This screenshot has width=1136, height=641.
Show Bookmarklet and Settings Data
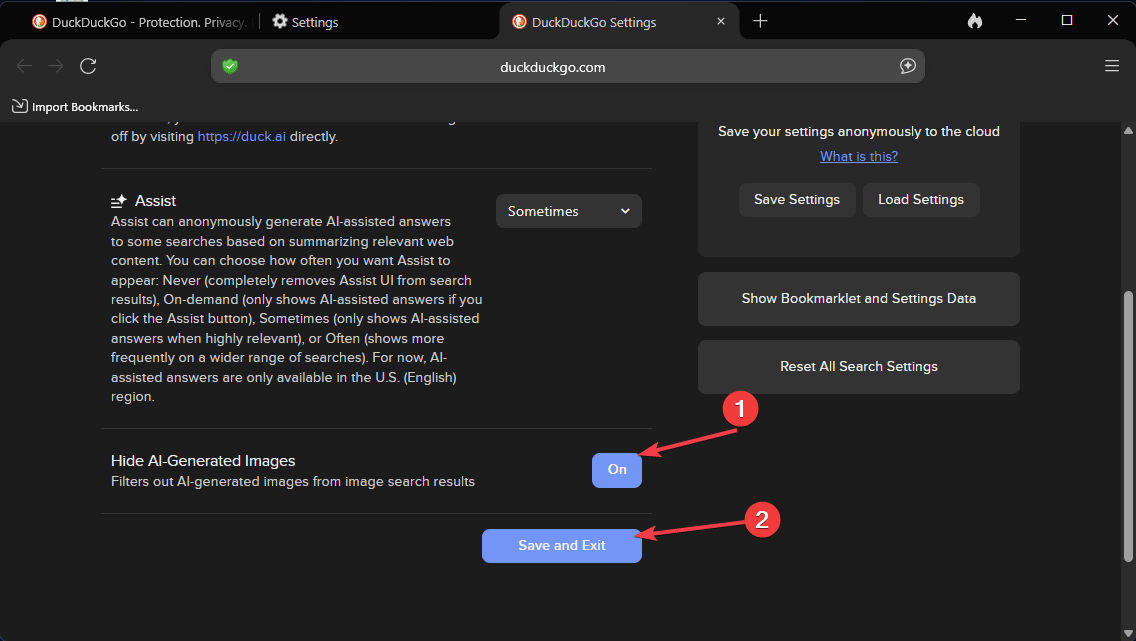point(858,298)
